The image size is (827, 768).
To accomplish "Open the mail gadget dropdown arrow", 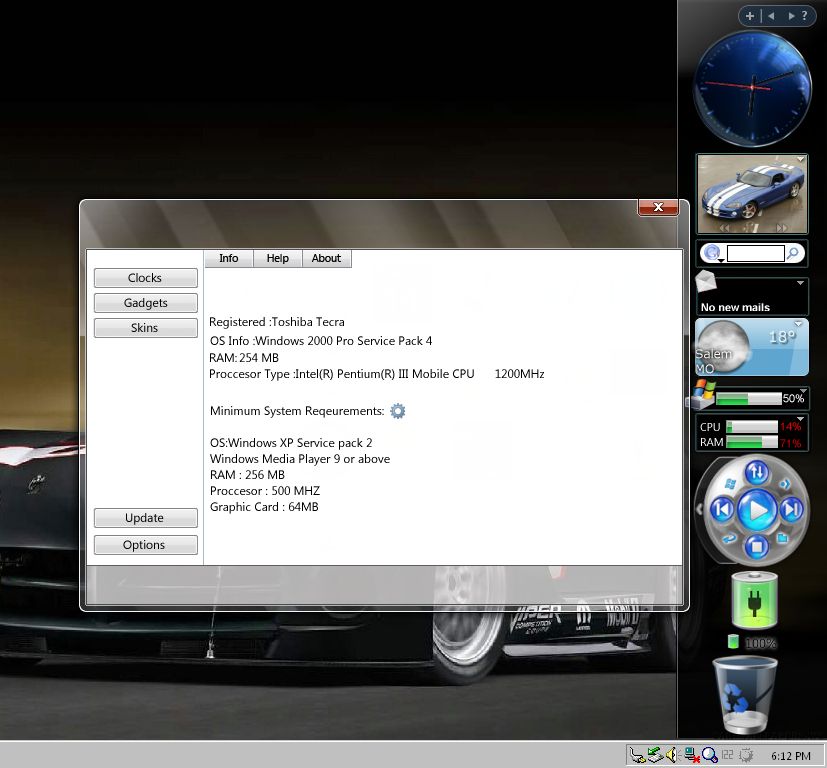I will click(x=800, y=283).
